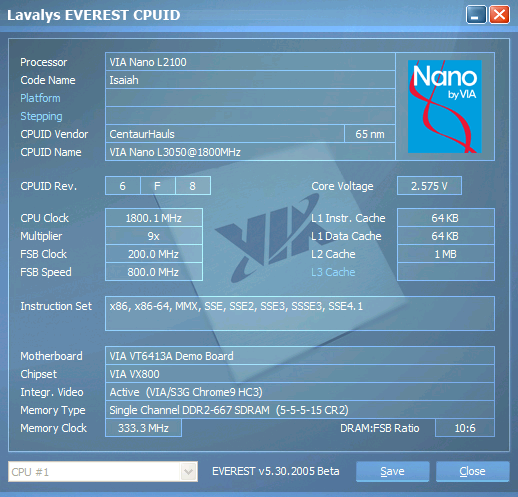The height and width of the screenshot is (497, 518).
Task: Click the 10:6 DRAM:FSB ratio value
Action: click(465, 428)
